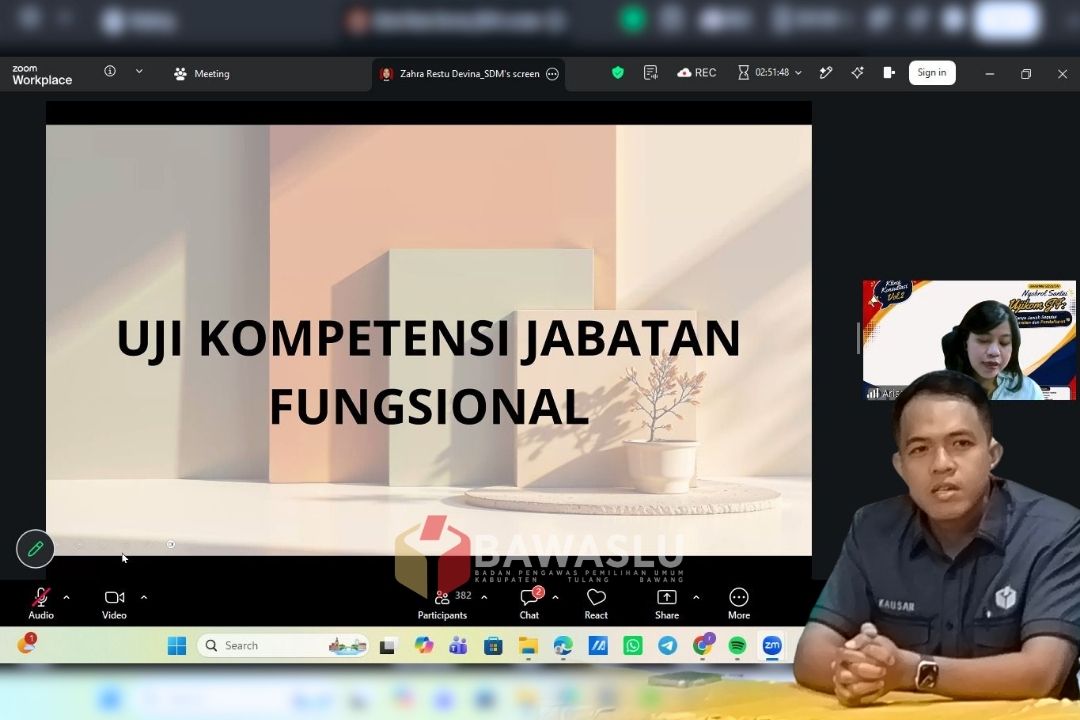Open Task View from the taskbar
Viewport: 1080px width, 720px height.
coord(387,646)
